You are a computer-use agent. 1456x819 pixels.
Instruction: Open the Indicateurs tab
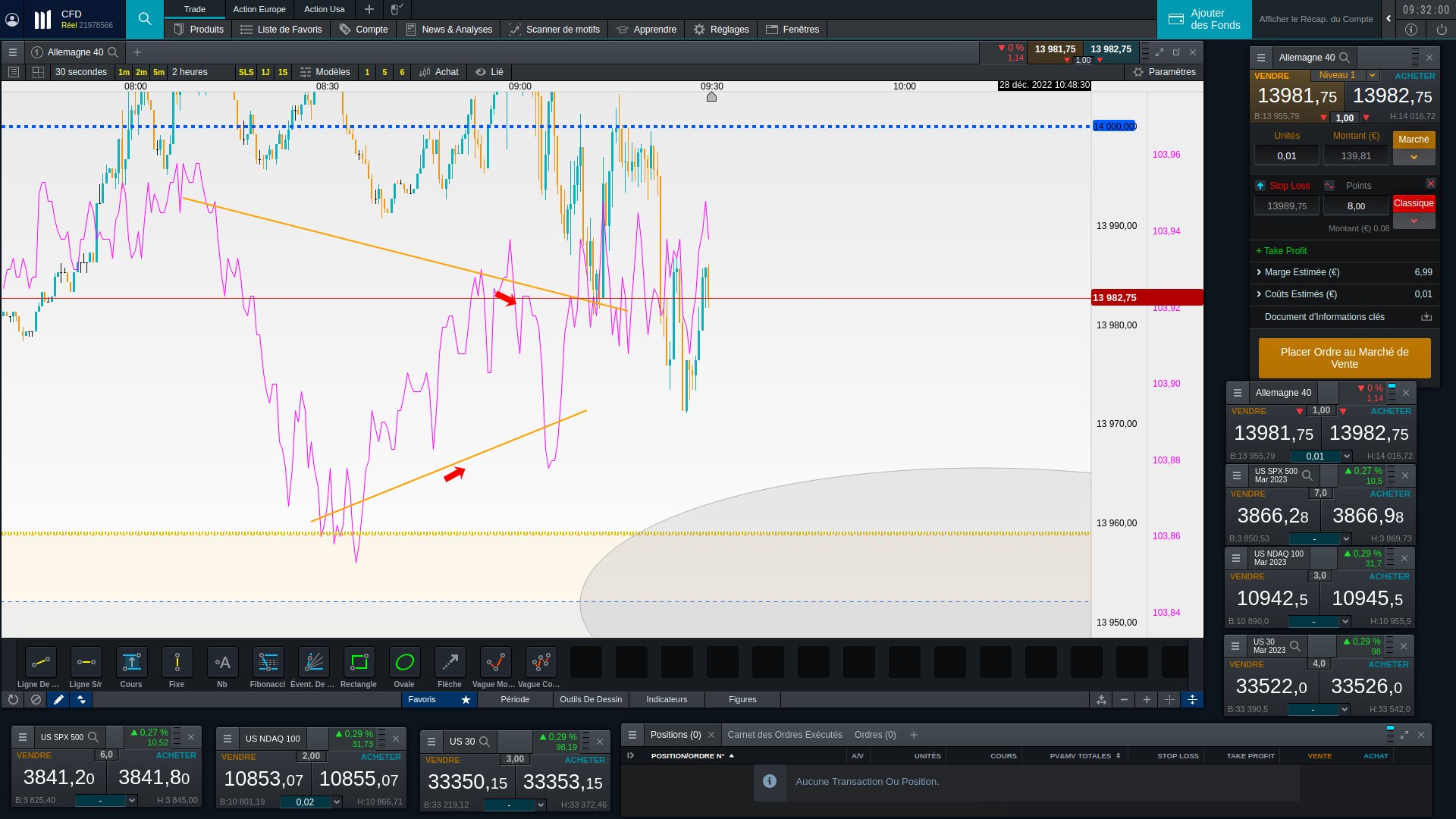tap(667, 700)
